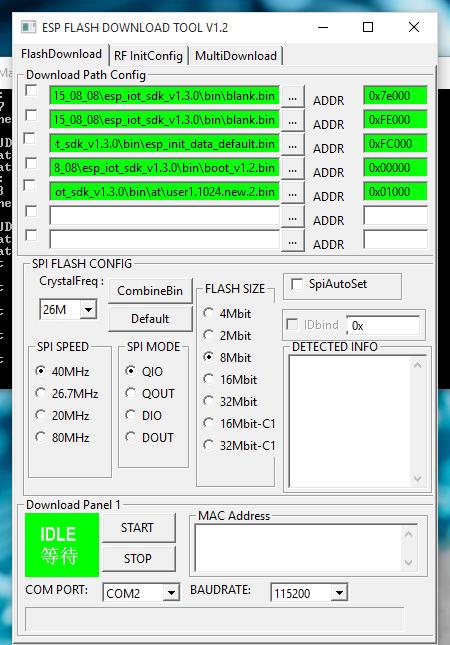Tick the checkbox of the sixth empty path row
The width and height of the screenshot is (450, 645).
(31, 211)
